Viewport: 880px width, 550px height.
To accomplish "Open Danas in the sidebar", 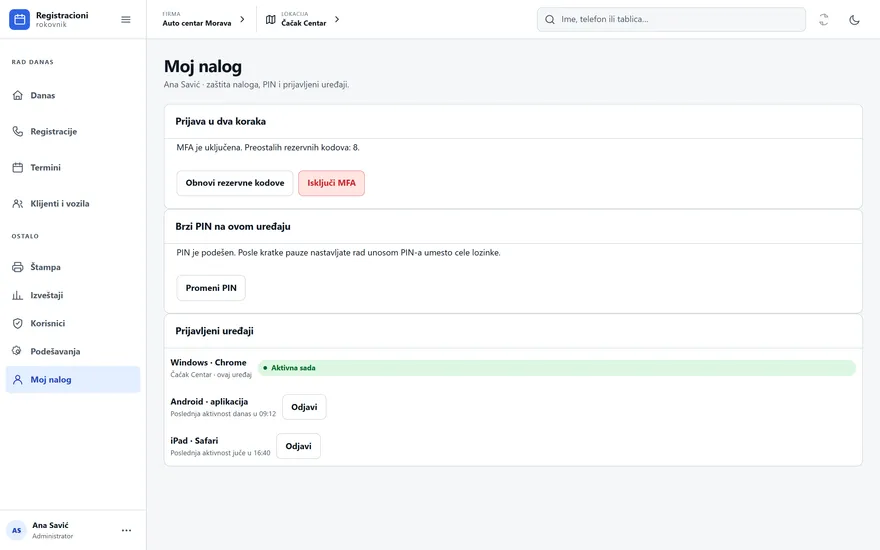I will [73, 95].
